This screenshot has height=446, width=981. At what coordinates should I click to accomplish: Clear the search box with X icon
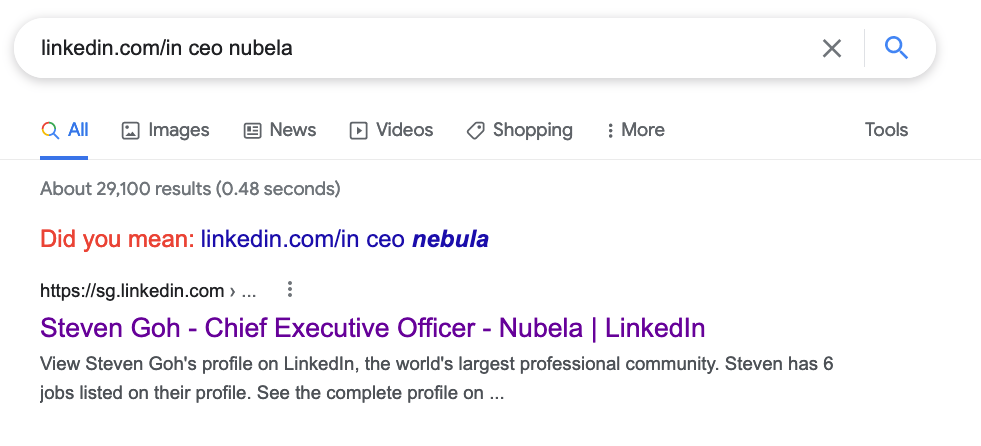point(831,48)
